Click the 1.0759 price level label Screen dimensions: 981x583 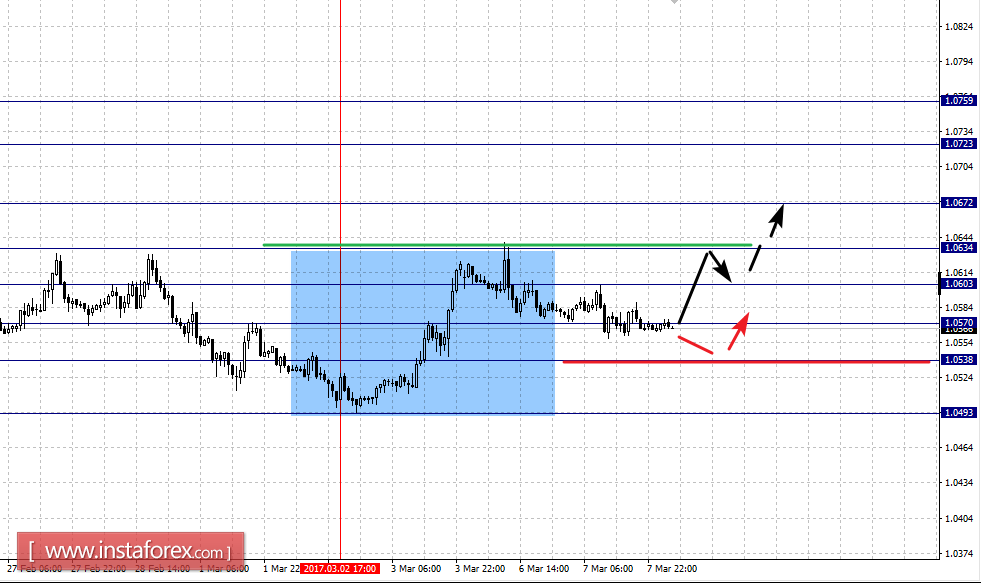tap(958, 101)
